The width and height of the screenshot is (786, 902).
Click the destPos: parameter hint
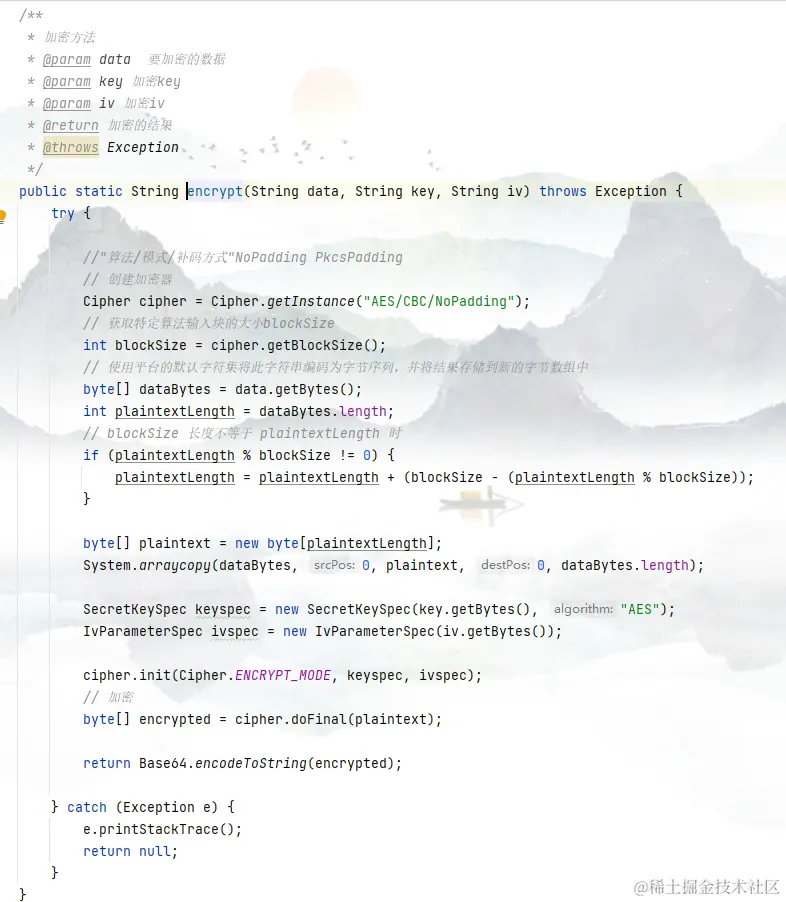[505, 565]
